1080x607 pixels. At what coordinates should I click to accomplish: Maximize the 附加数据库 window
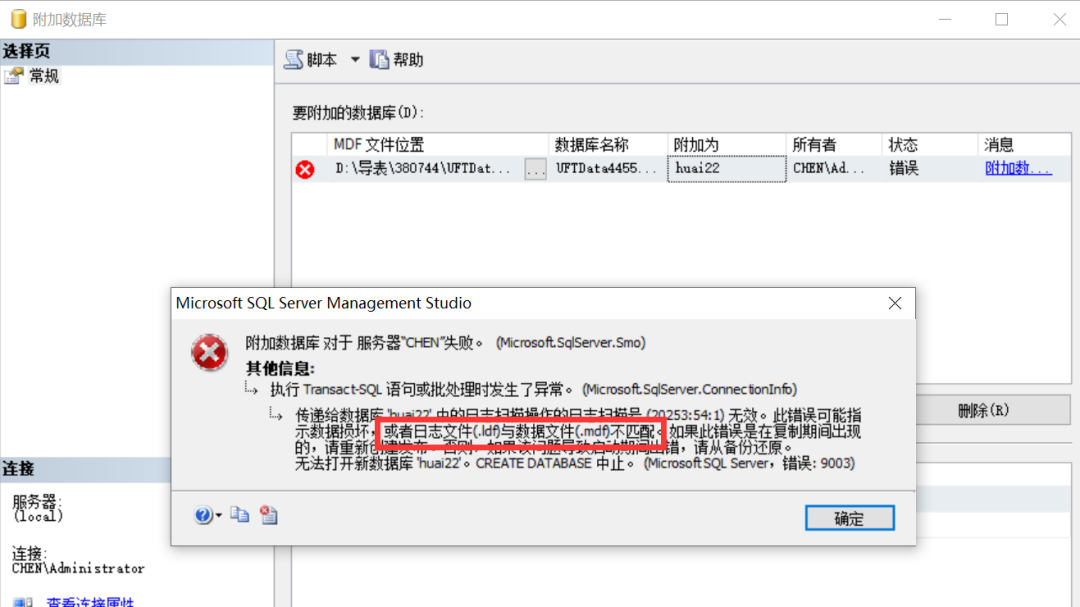[1001, 19]
